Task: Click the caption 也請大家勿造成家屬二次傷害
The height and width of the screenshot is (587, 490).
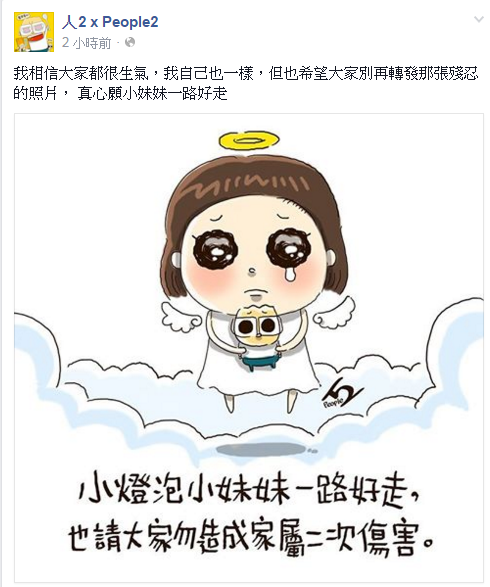Action: [251, 539]
